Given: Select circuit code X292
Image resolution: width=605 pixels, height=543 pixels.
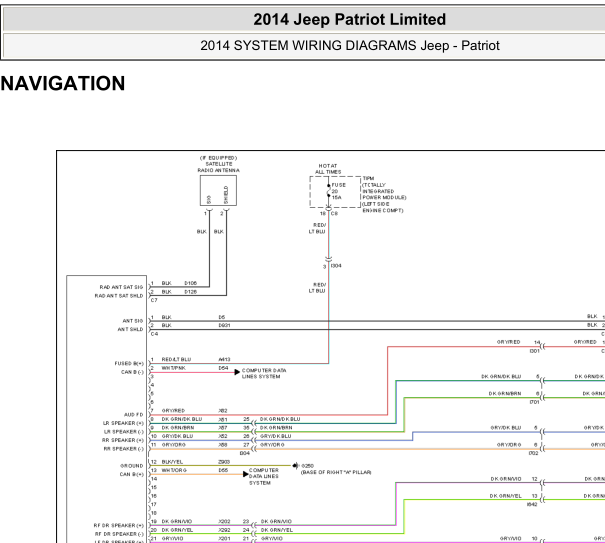Looking at the screenshot, I should [224, 530].
